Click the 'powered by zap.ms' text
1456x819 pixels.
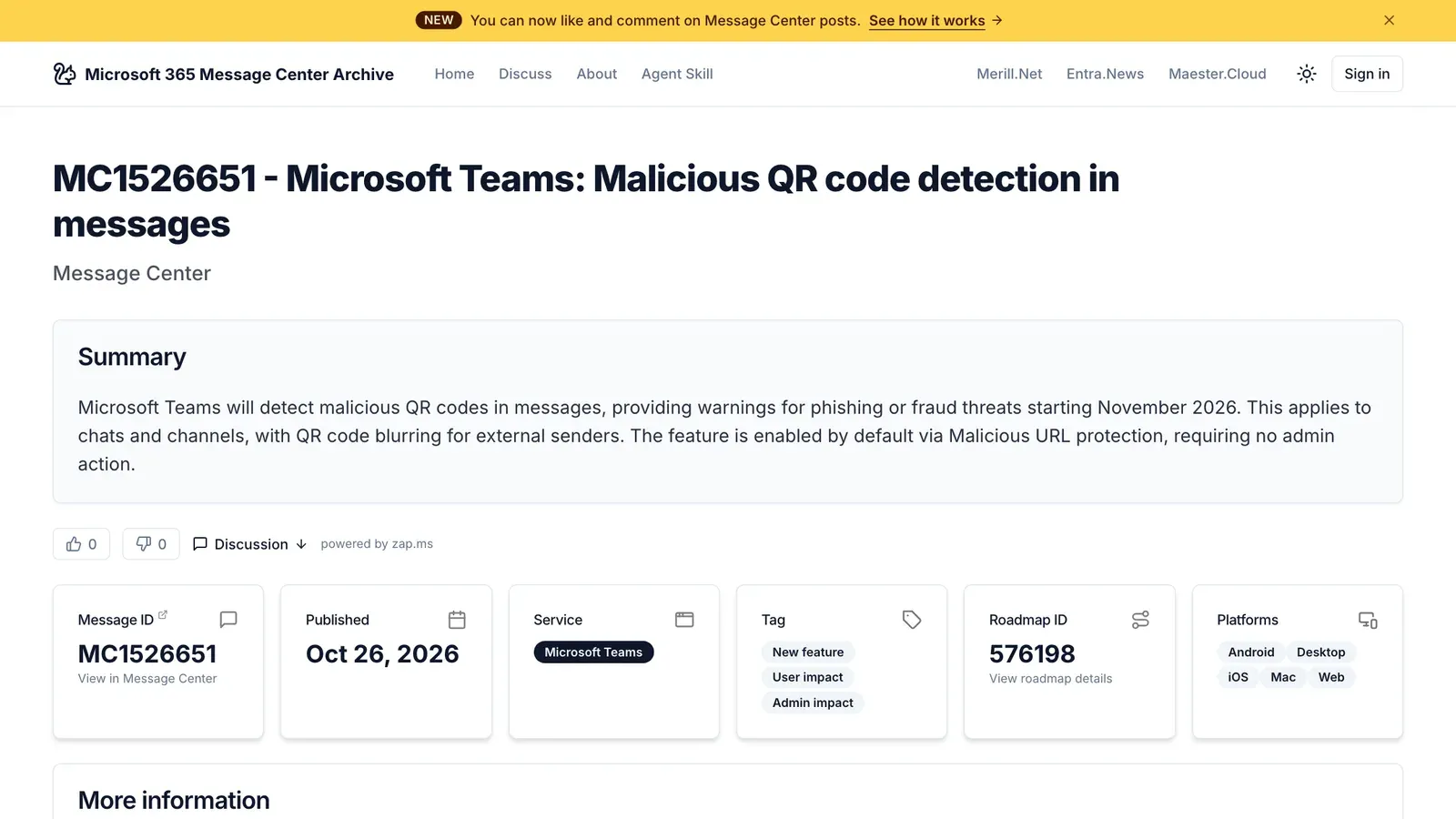tap(377, 544)
